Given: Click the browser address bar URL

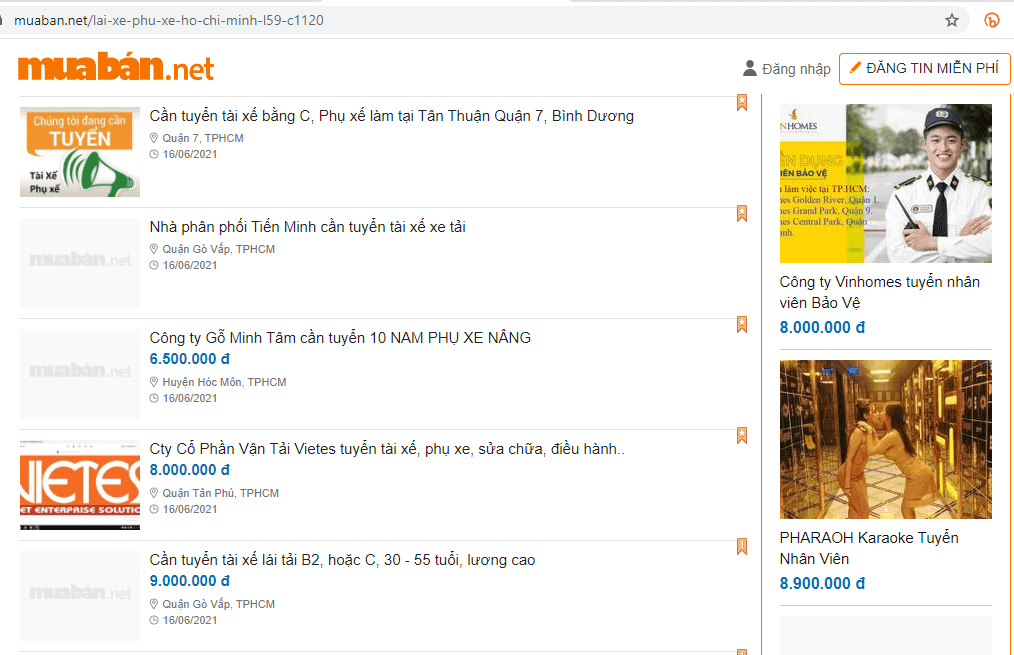Looking at the screenshot, I should tap(169, 20).
